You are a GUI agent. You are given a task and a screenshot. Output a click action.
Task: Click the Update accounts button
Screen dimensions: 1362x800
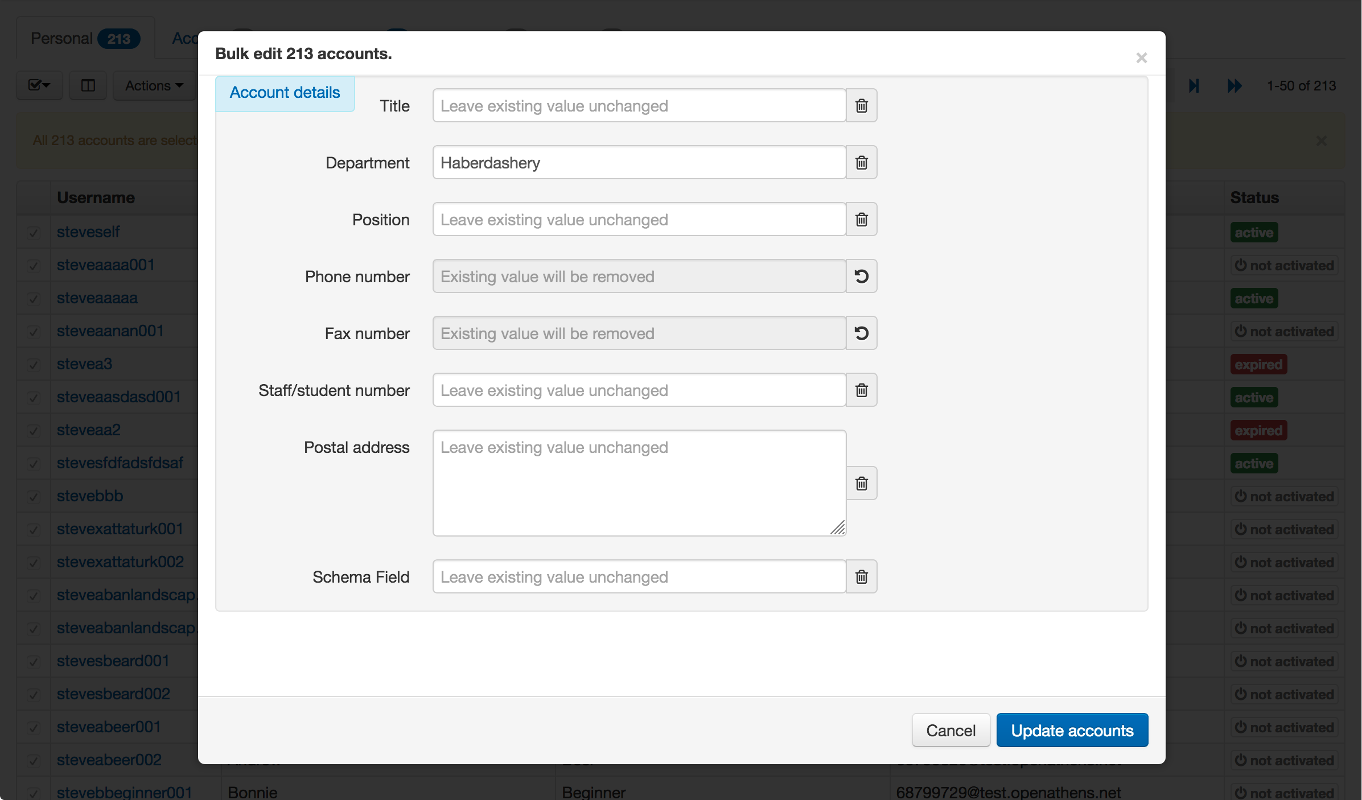1072,730
